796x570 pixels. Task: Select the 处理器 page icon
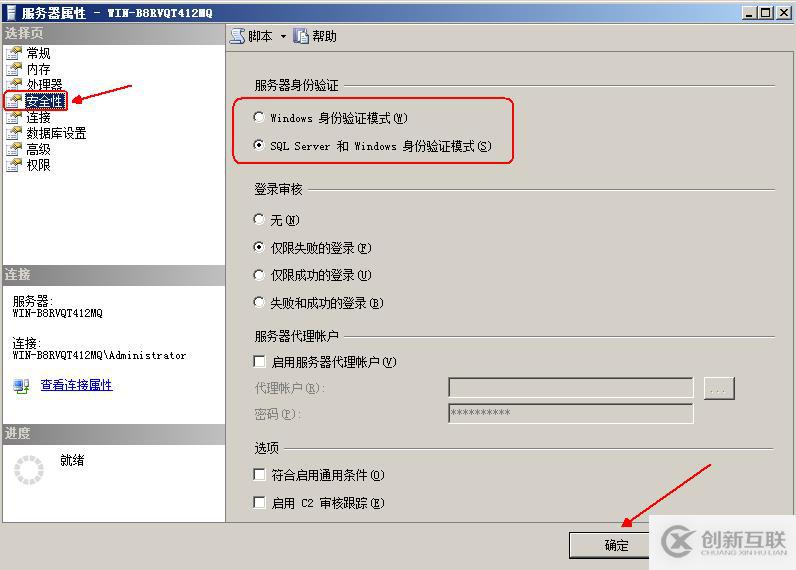point(14,84)
